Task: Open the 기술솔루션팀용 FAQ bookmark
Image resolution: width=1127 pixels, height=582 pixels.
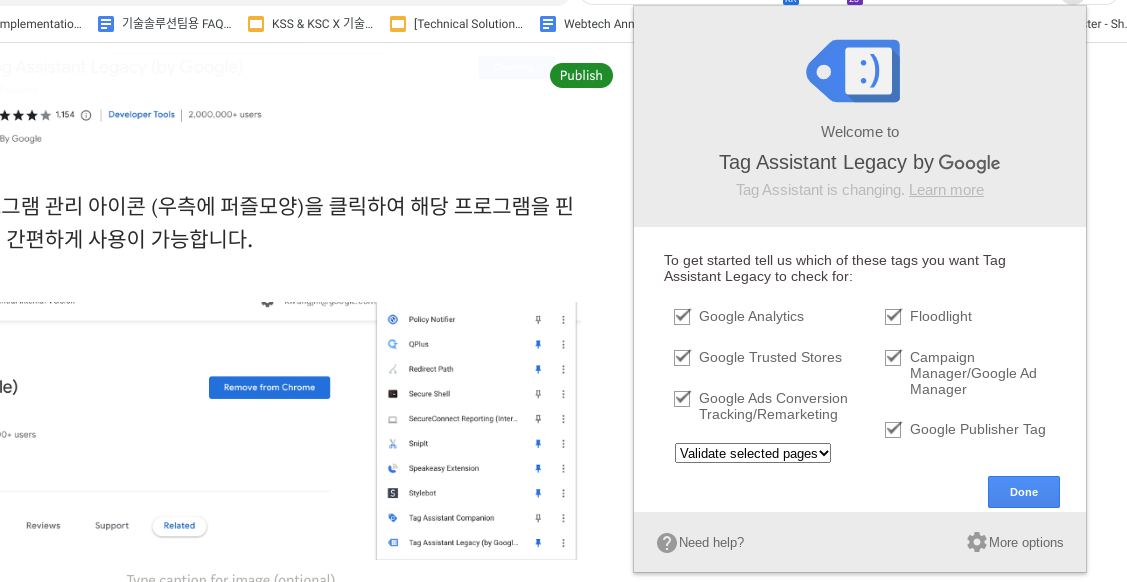Action: (x=165, y=24)
